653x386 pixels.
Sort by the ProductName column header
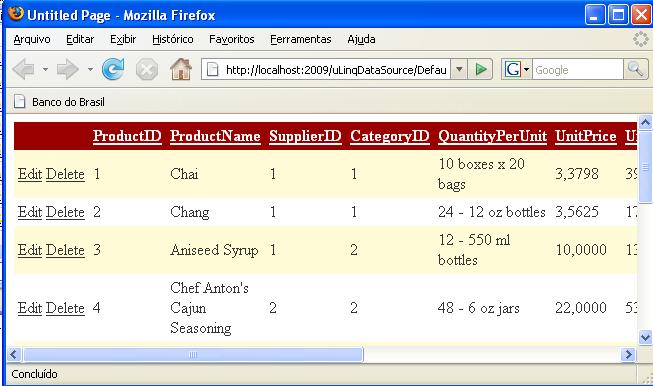(215, 136)
